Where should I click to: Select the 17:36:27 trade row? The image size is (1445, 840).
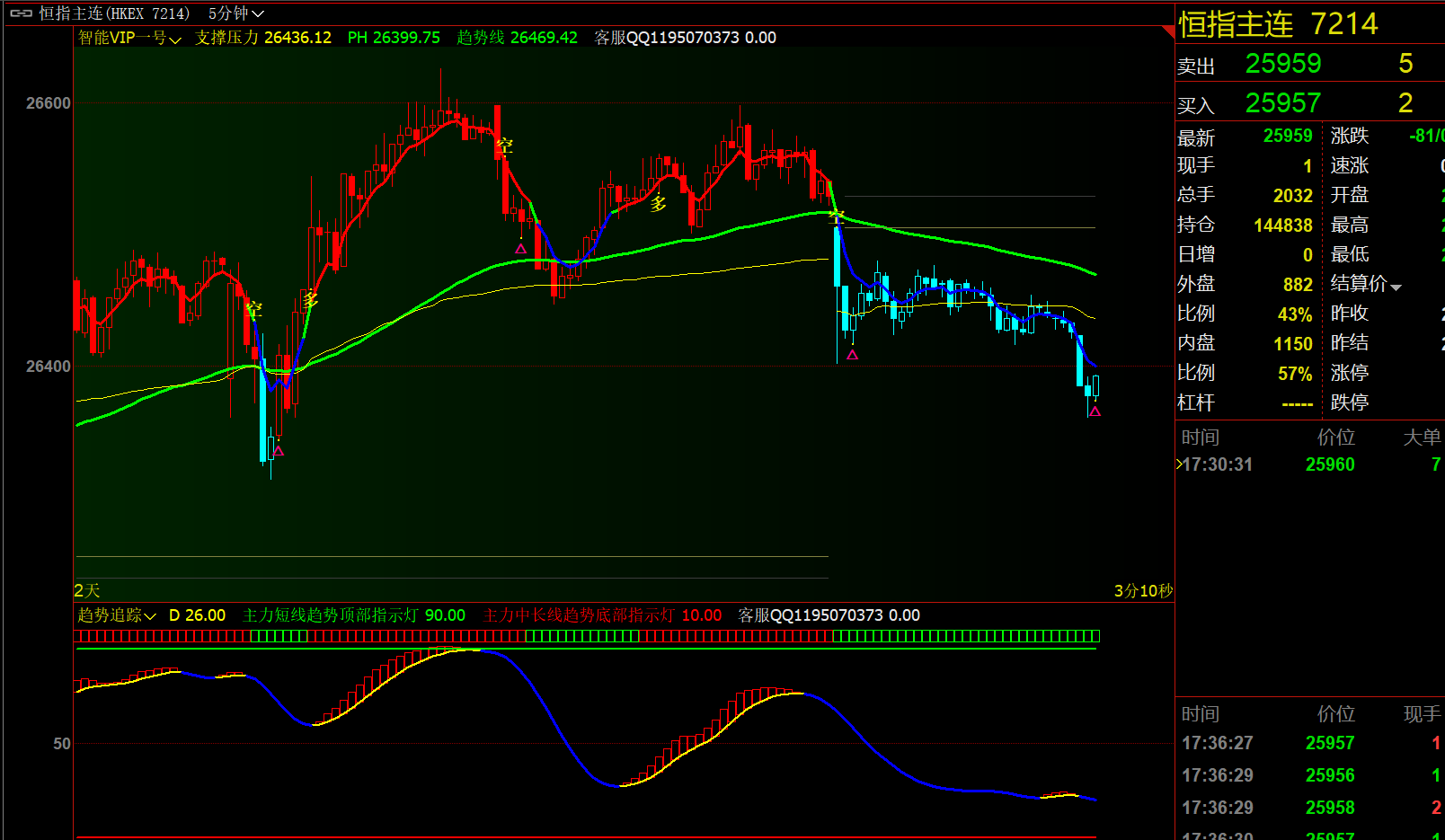click(1310, 743)
